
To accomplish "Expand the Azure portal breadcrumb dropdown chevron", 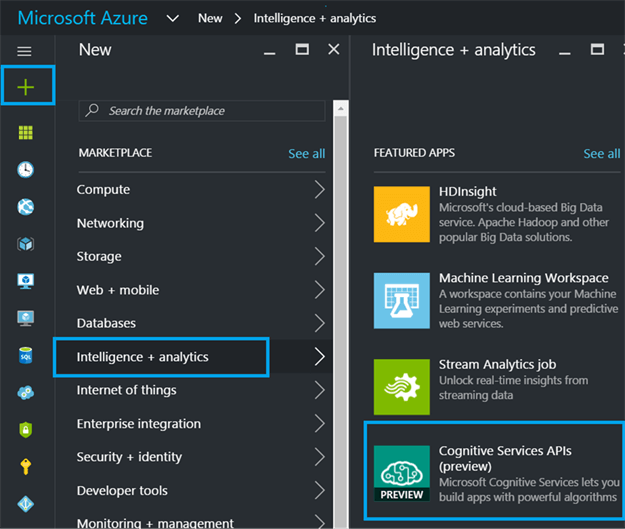I will pyautogui.click(x=173, y=18).
